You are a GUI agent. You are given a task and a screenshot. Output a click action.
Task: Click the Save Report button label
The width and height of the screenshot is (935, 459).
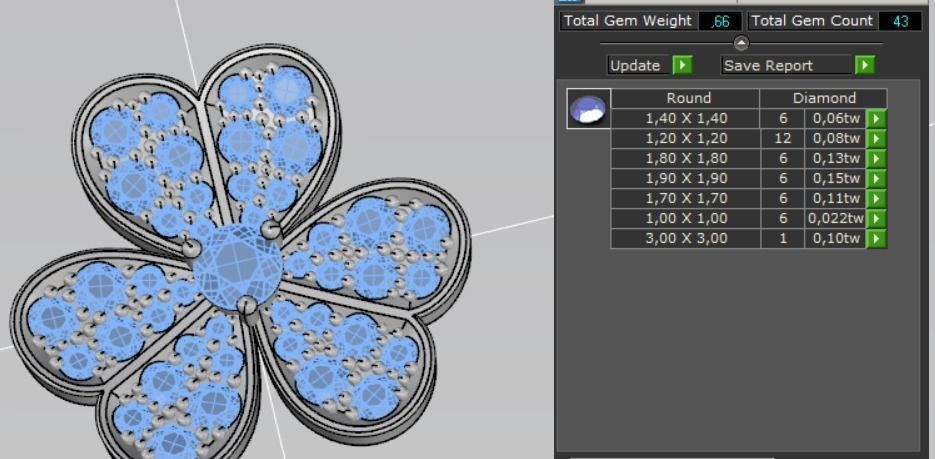tap(787, 66)
